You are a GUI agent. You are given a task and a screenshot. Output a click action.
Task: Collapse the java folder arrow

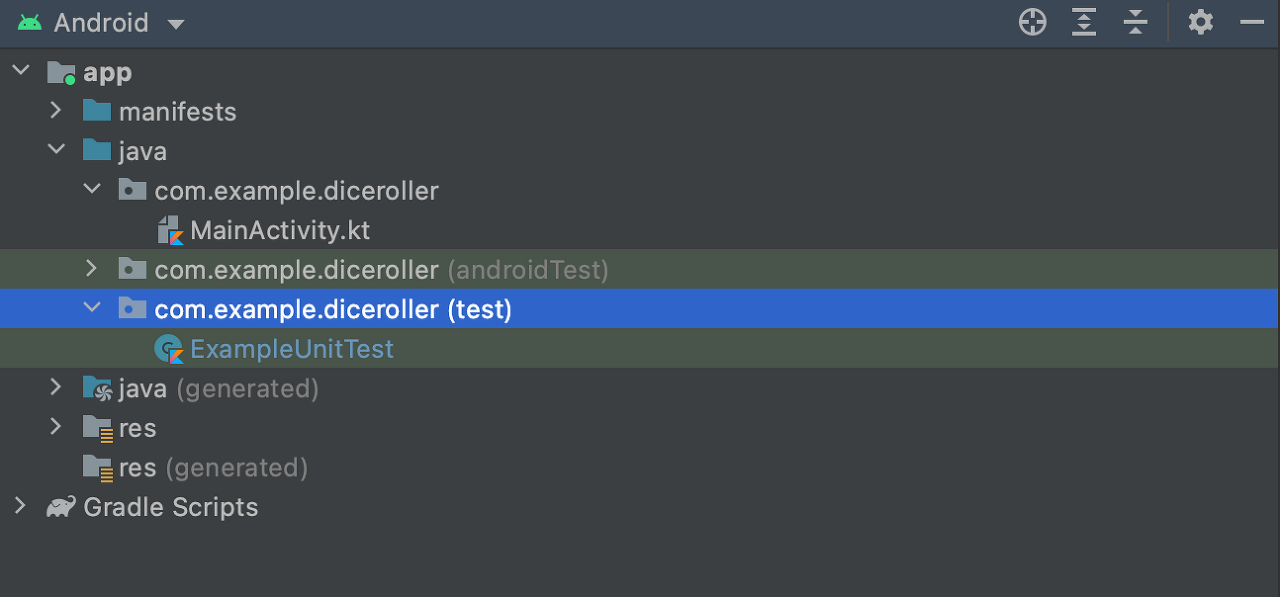click(56, 150)
